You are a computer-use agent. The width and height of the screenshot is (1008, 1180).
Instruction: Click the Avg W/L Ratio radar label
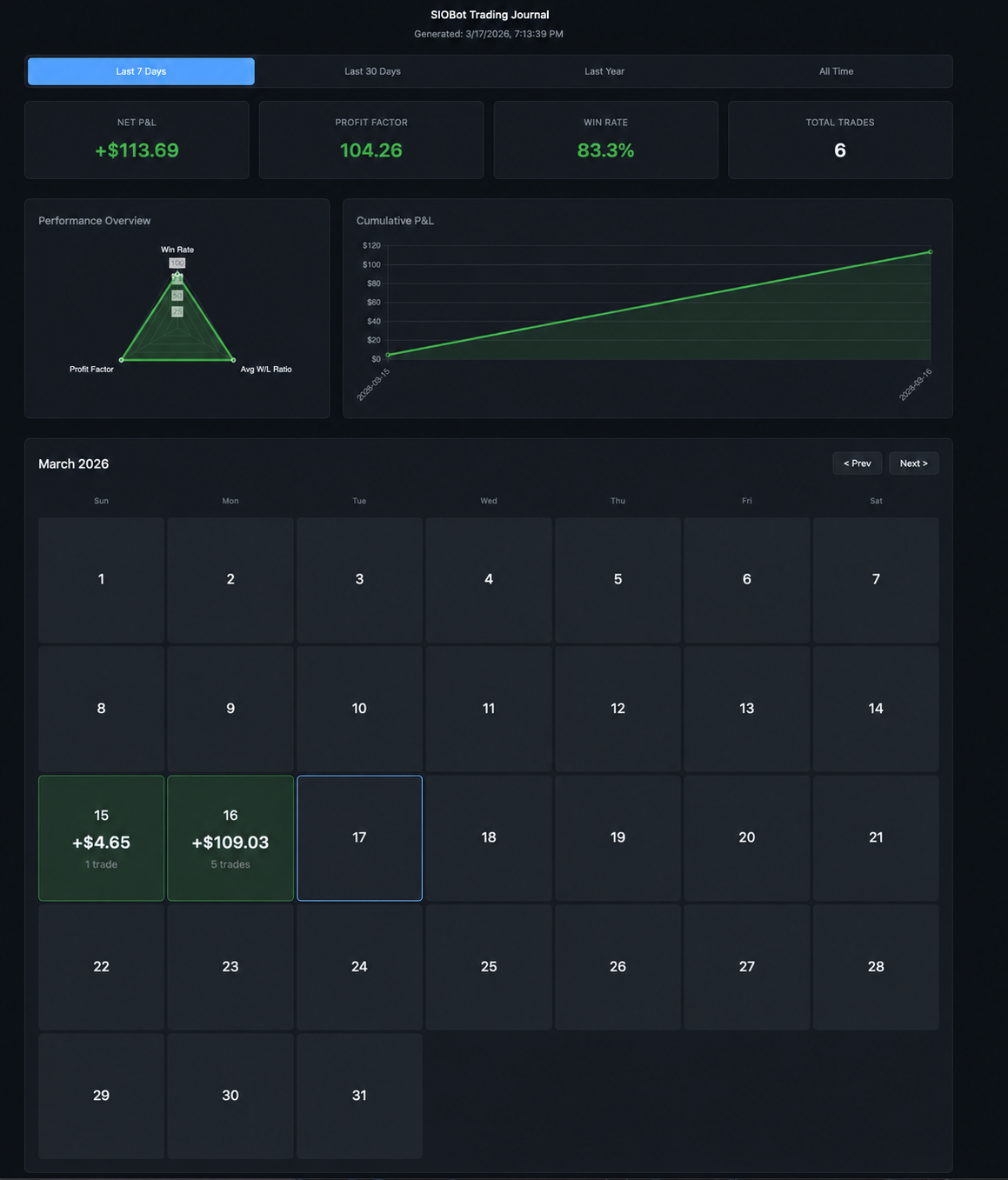(266, 370)
